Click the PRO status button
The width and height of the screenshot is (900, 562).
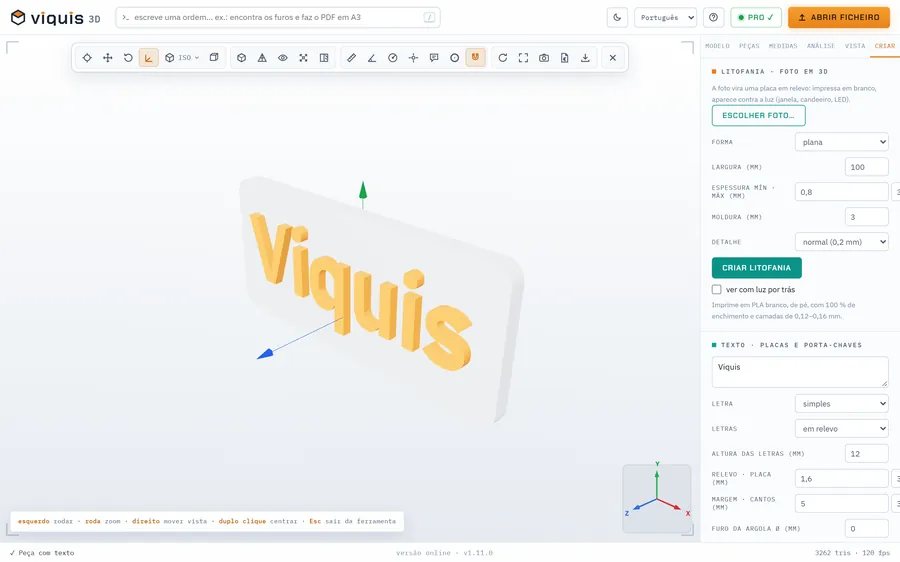point(756,17)
